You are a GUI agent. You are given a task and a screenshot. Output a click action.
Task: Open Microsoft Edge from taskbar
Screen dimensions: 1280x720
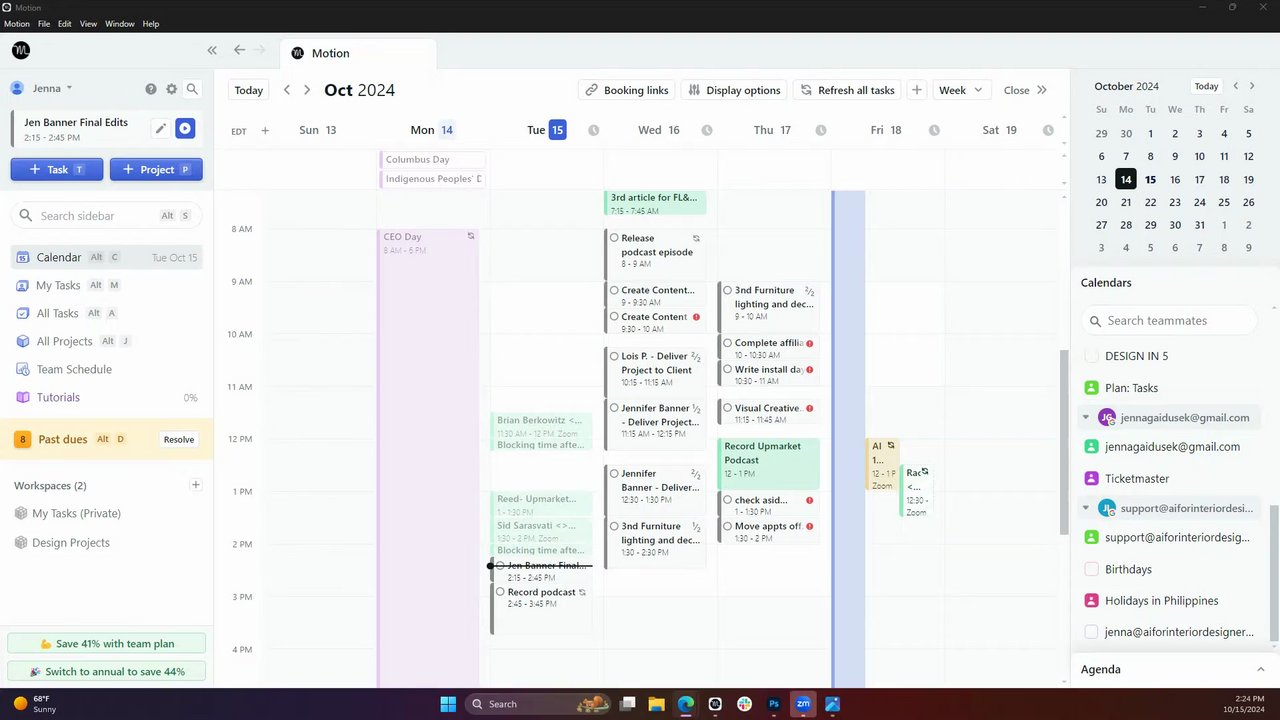pos(685,704)
